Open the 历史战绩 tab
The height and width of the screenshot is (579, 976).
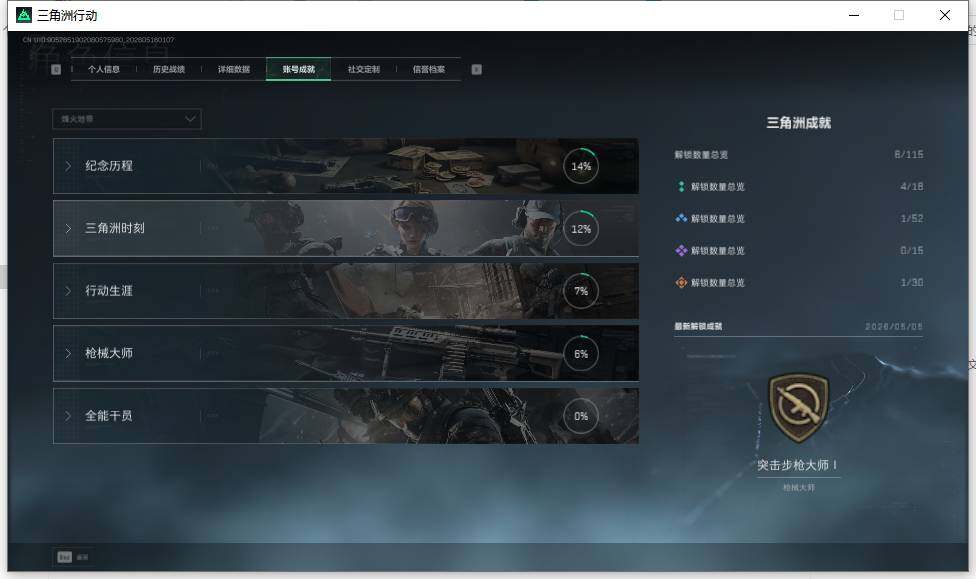[169, 69]
